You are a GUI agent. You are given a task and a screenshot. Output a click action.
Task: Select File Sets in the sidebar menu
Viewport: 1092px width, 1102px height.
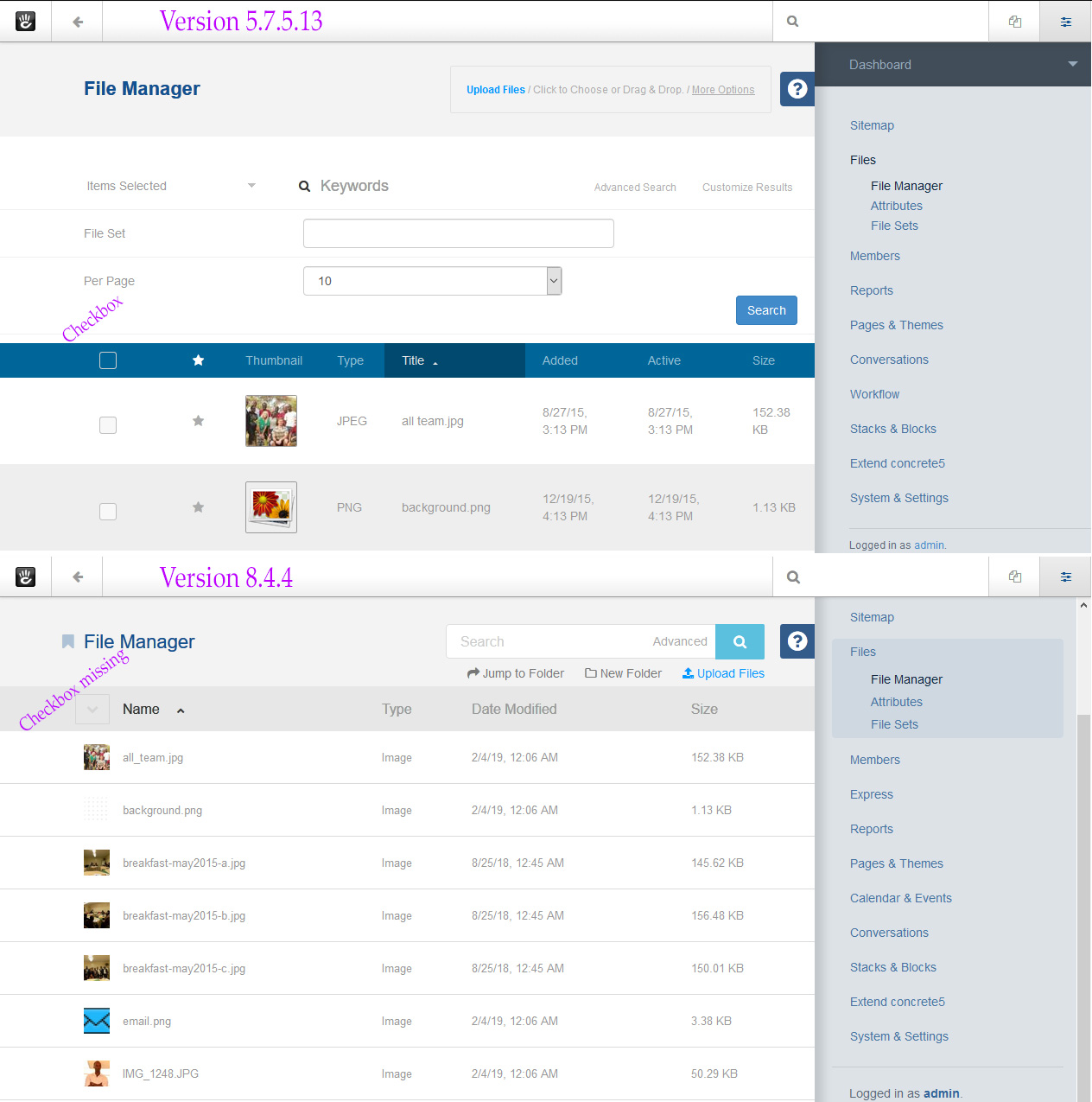pyautogui.click(x=894, y=226)
